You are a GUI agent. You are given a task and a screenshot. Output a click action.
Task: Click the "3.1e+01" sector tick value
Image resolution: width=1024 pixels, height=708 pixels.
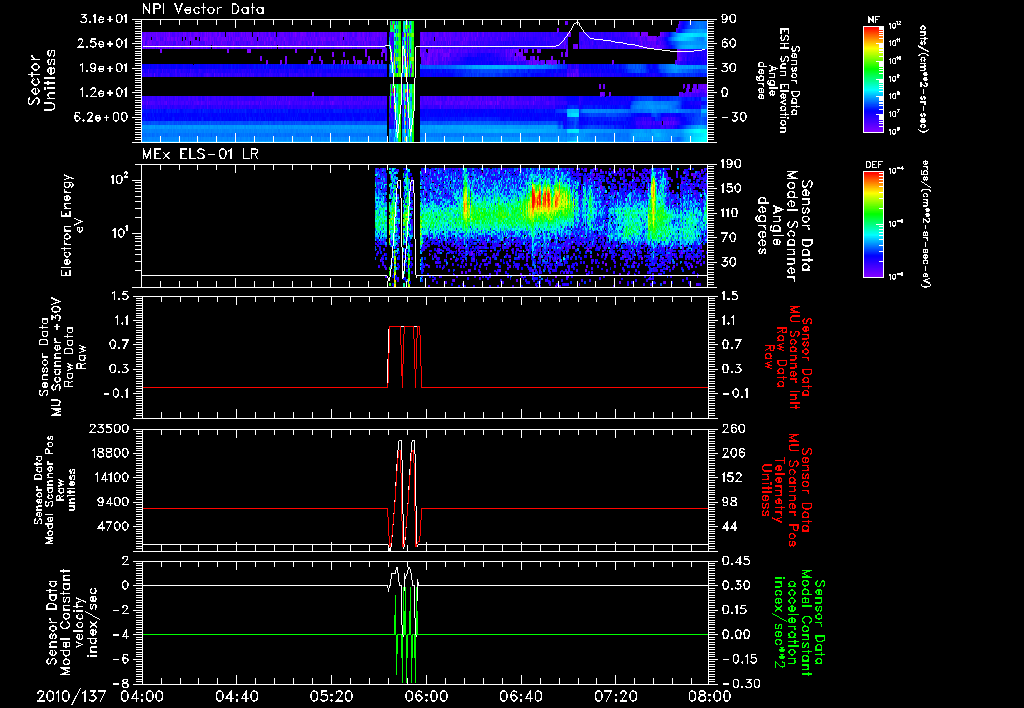click(104, 19)
